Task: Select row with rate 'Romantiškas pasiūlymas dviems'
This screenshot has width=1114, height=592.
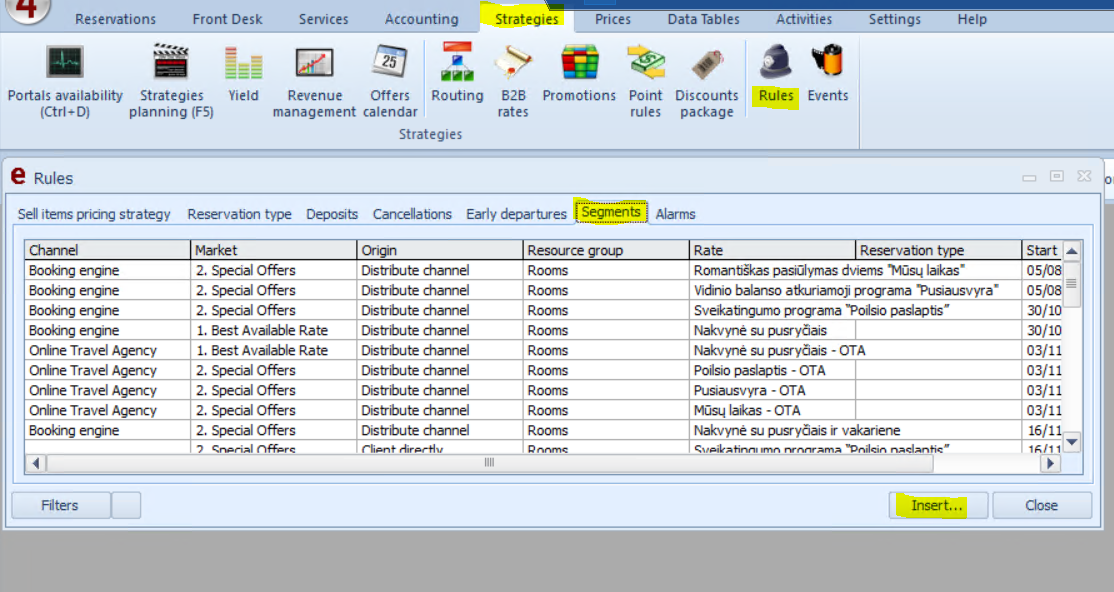Action: point(544,270)
